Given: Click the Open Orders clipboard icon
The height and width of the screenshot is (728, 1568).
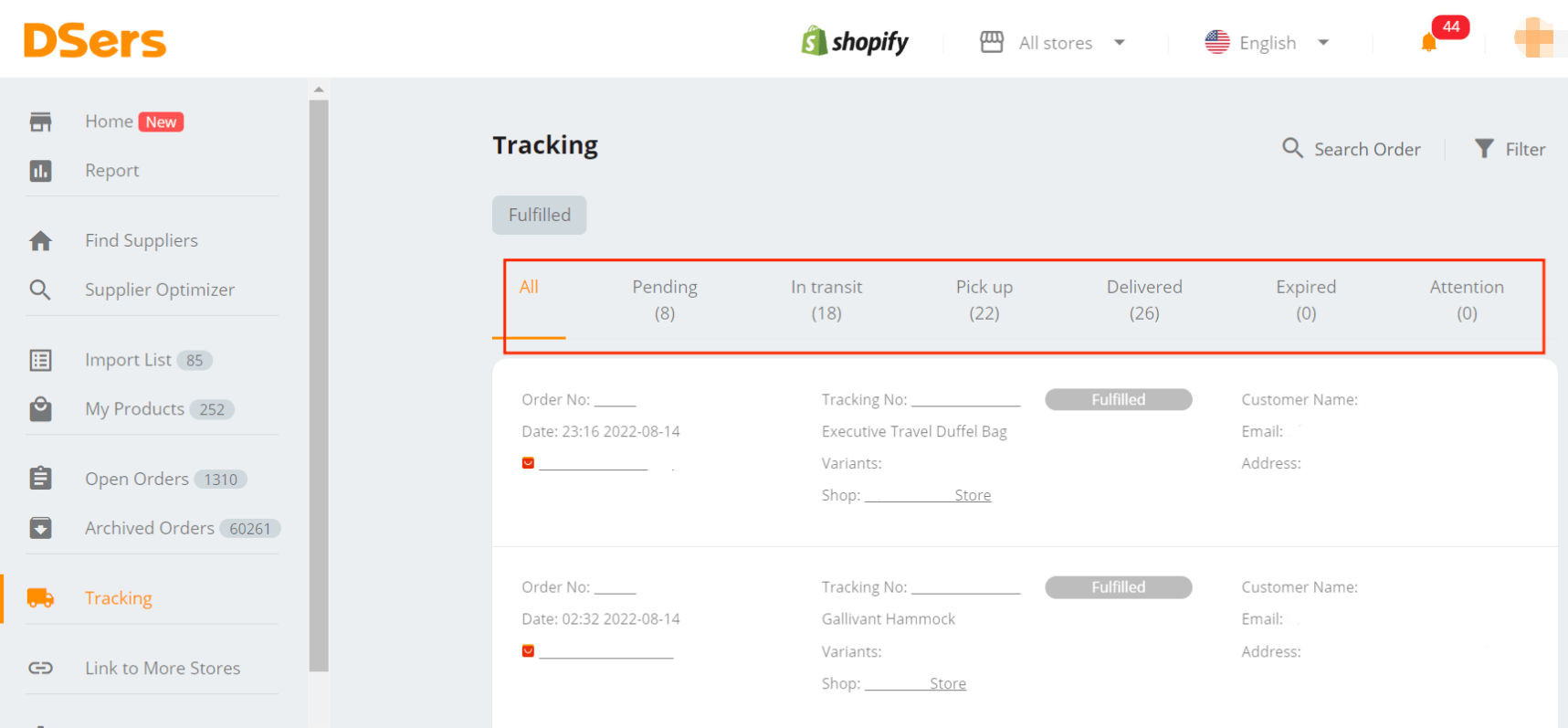Looking at the screenshot, I should (x=40, y=479).
